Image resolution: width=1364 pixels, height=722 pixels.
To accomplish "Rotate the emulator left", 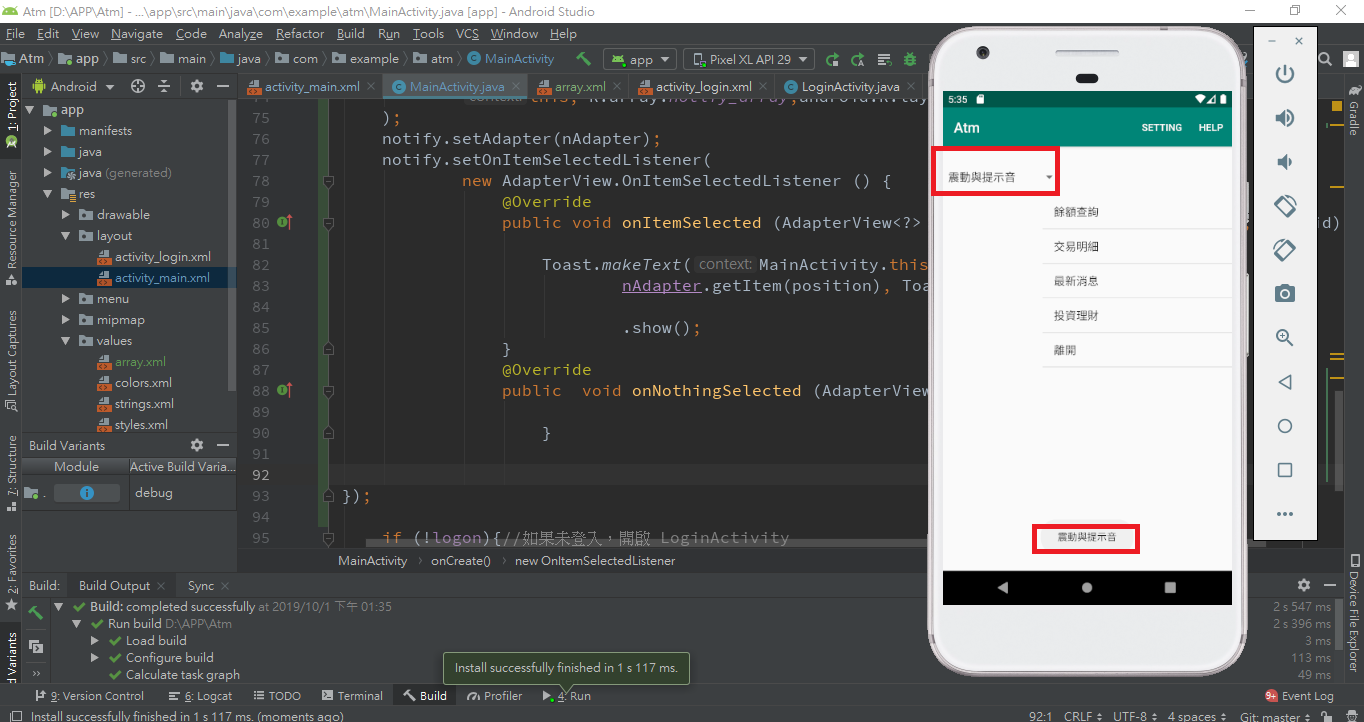I will (x=1285, y=206).
